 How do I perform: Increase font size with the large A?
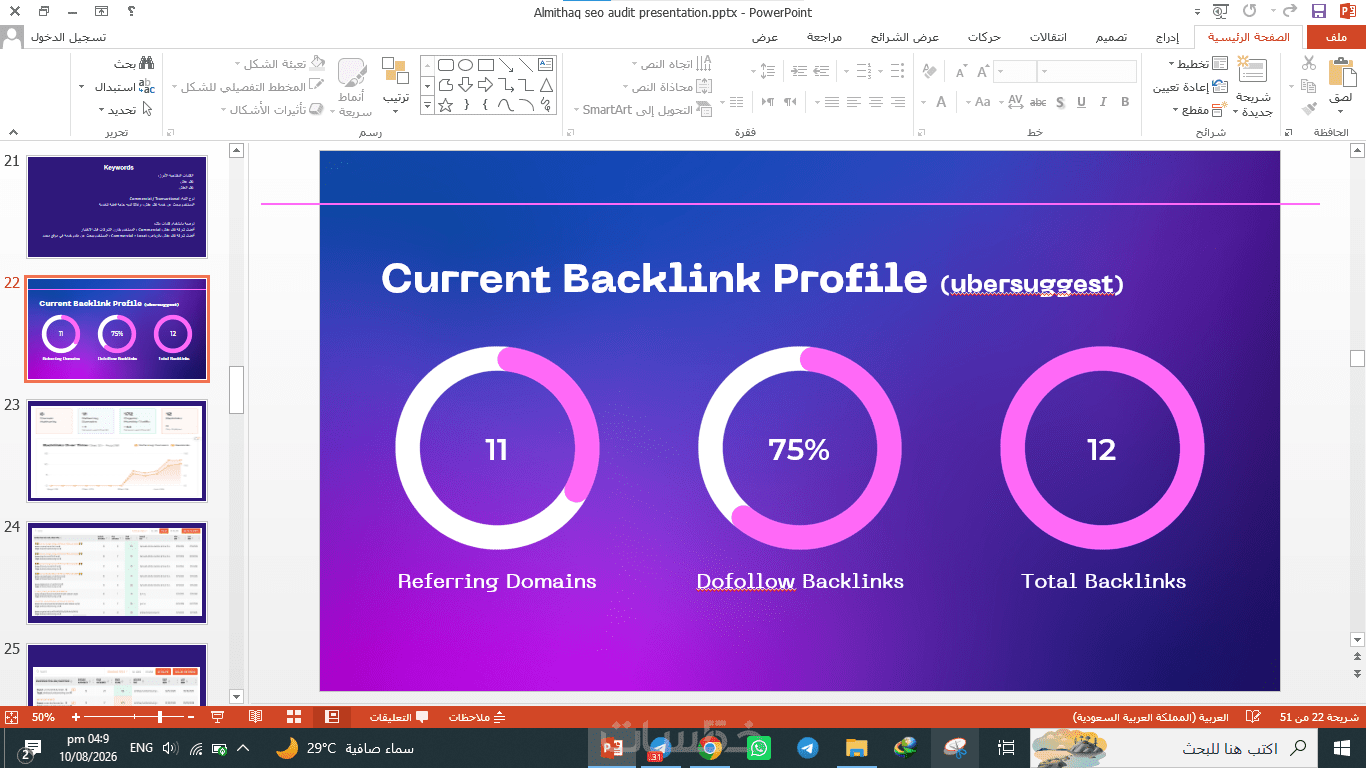983,72
